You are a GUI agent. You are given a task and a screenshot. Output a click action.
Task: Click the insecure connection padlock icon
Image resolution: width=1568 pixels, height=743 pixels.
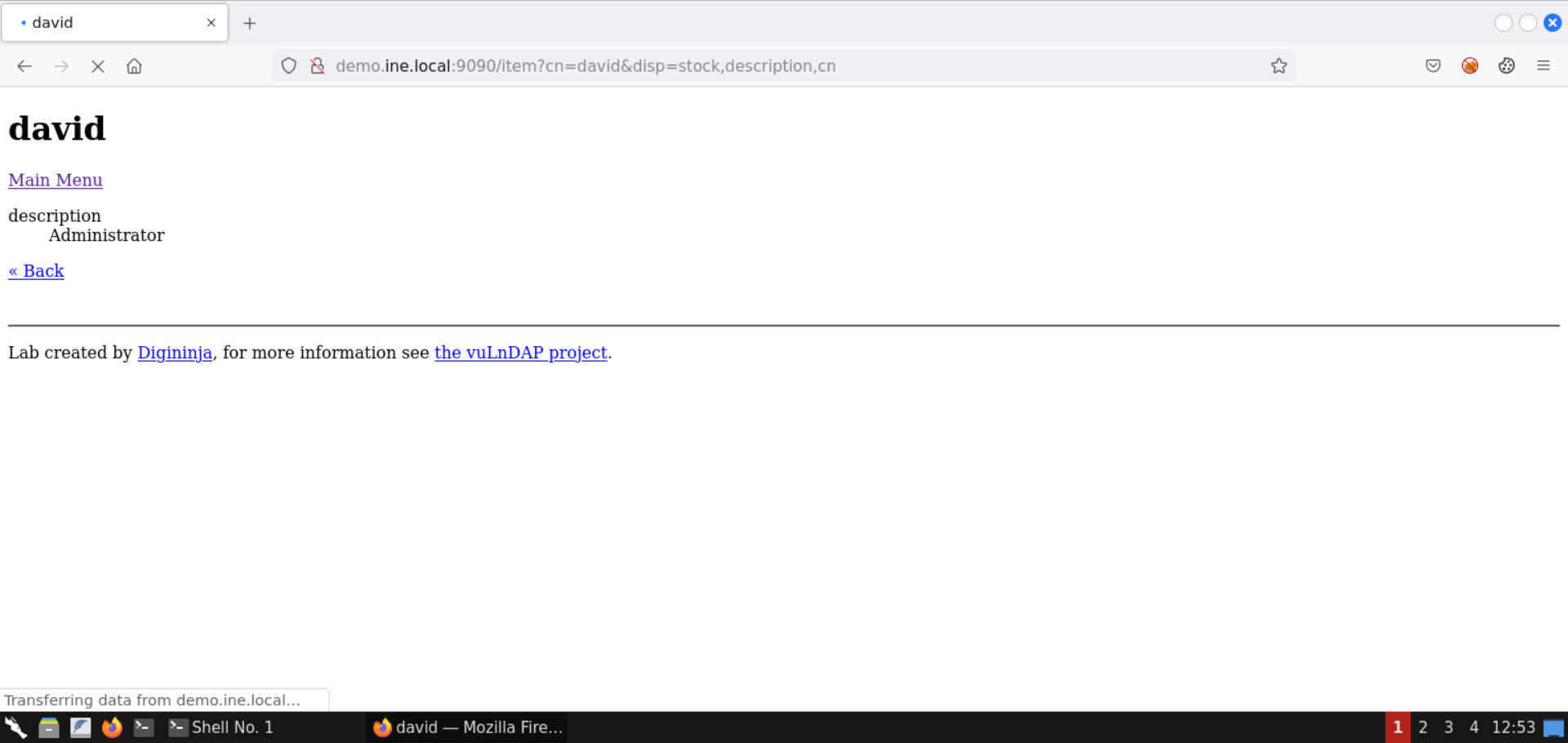(x=318, y=66)
